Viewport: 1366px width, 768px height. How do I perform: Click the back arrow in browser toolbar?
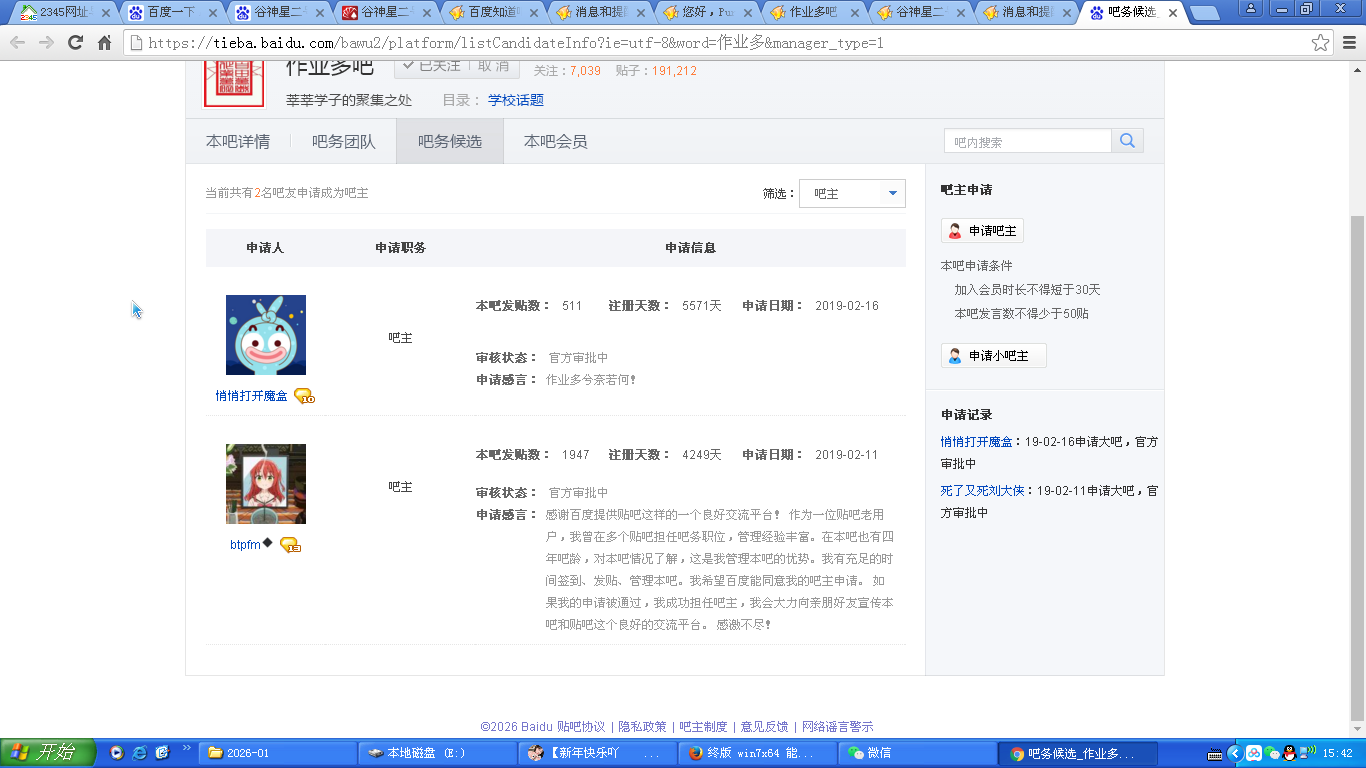point(18,43)
